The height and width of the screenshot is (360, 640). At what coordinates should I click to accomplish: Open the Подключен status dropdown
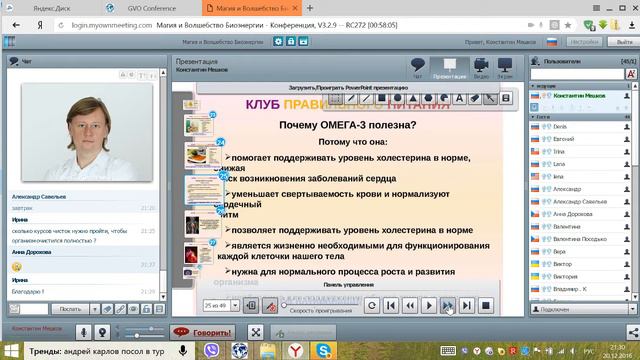pos(633,309)
